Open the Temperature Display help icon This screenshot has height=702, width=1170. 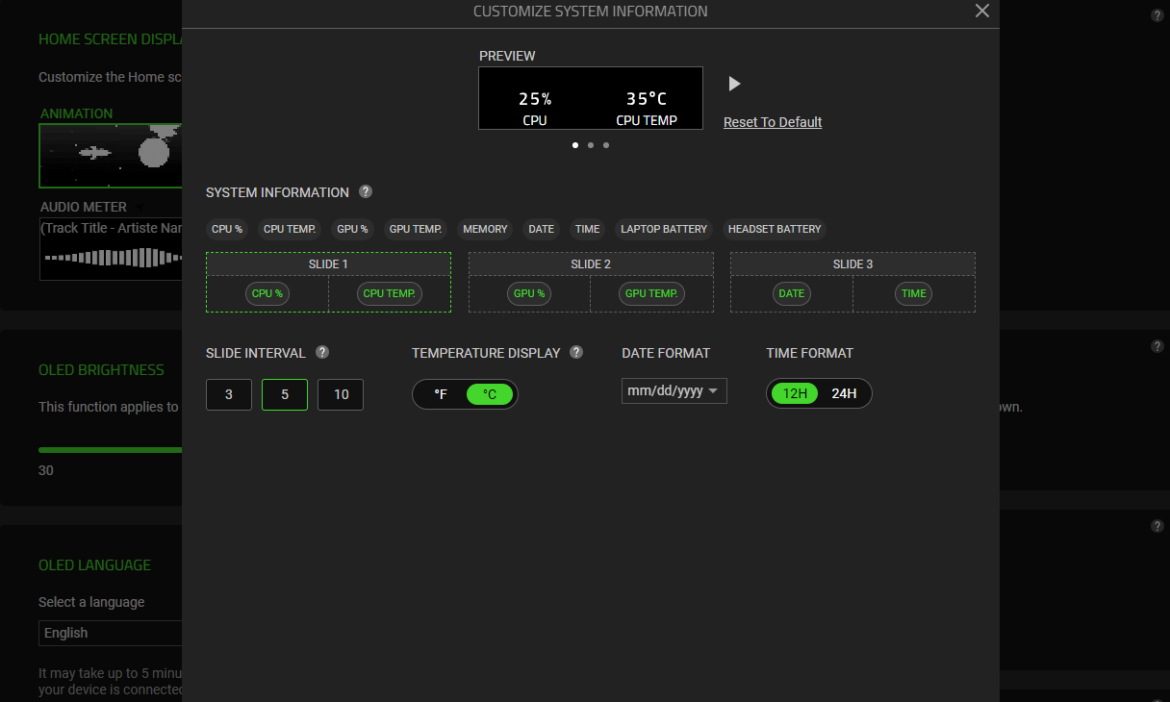click(577, 352)
